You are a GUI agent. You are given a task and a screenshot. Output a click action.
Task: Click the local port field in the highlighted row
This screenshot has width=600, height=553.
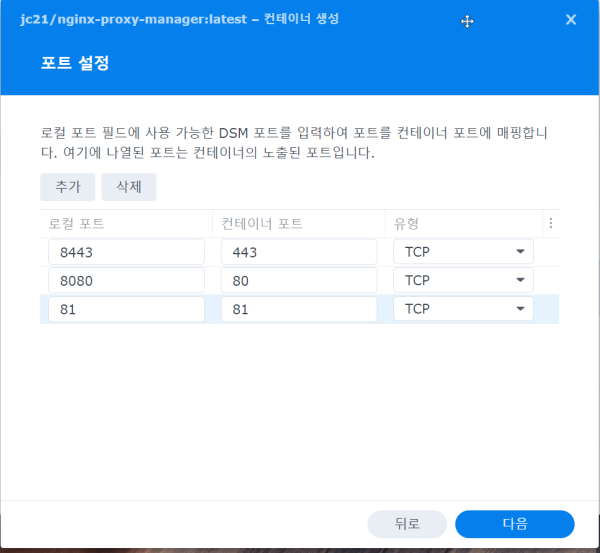click(126, 310)
